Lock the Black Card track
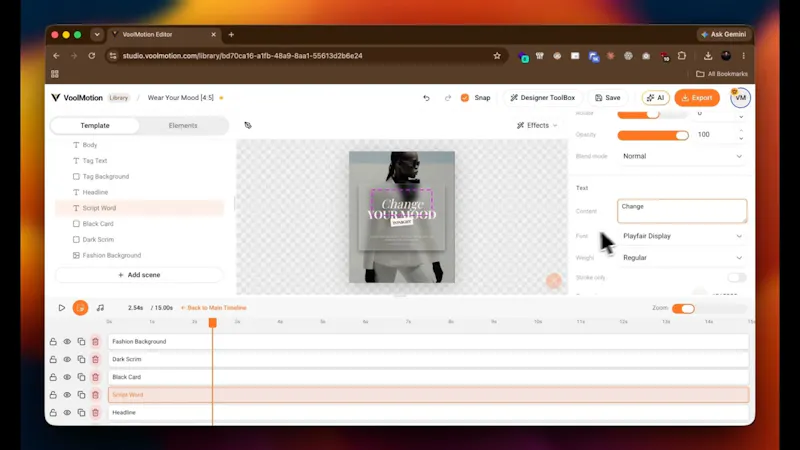The image size is (800, 450). point(53,378)
